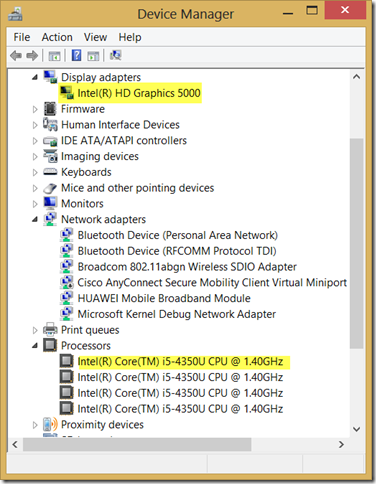Select HUAWEI Mobile Broadband Module
Viewport: 376px width, 484px height.
click(164, 298)
